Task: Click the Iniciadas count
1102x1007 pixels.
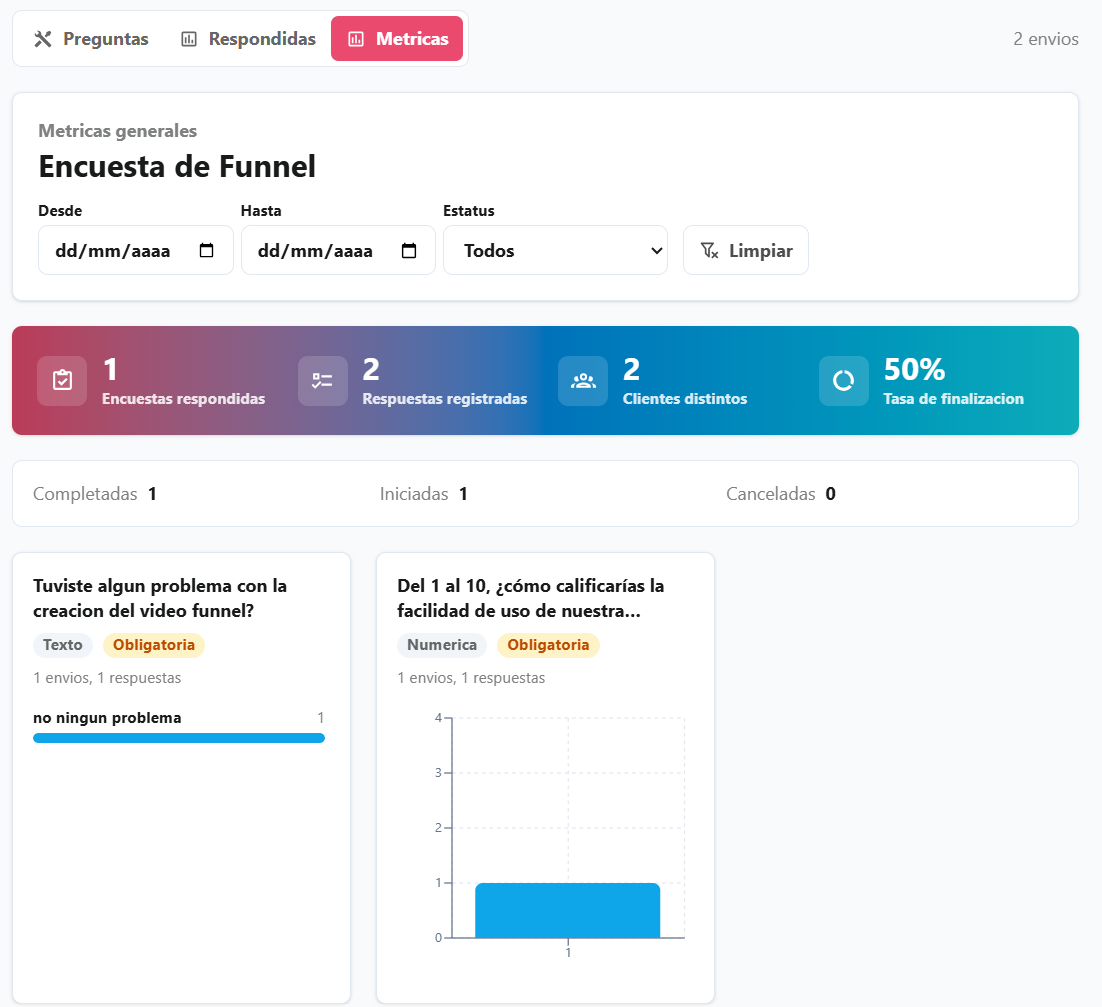Action: tap(463, 494)
